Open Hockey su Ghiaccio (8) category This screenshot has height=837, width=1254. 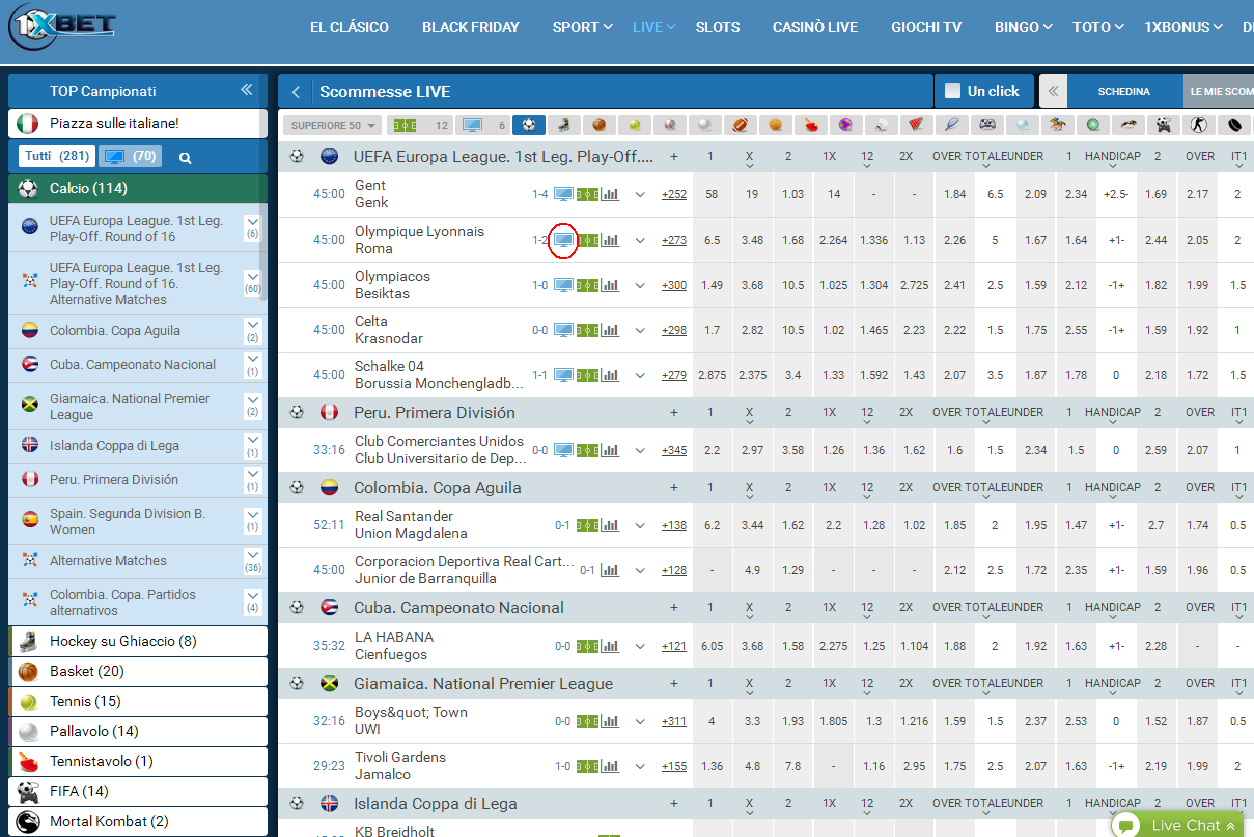tap(138, 641)
